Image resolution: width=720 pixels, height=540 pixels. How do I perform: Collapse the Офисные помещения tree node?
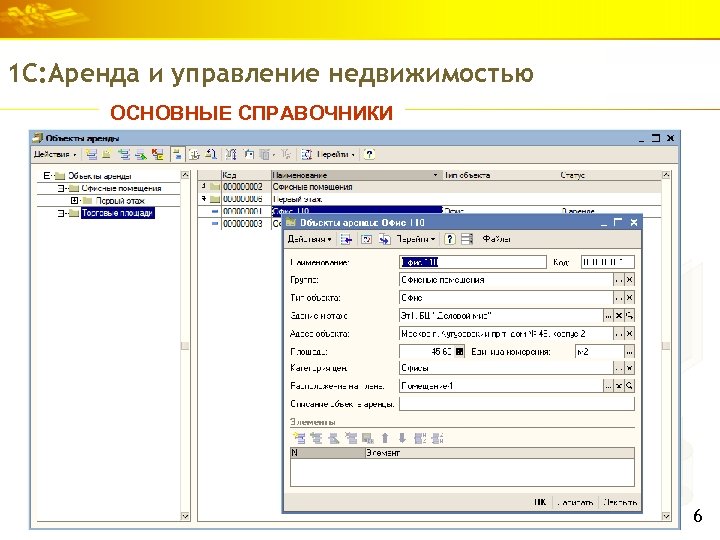61,188
